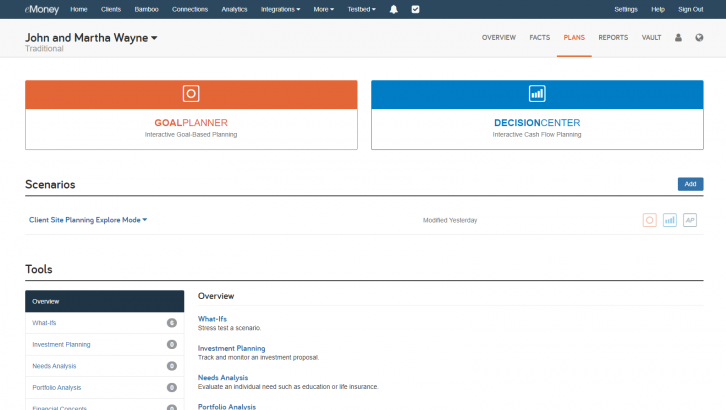The image size is (726, 410).
Task: Open the client profile person icon
Action: click(x=678, y=37)
